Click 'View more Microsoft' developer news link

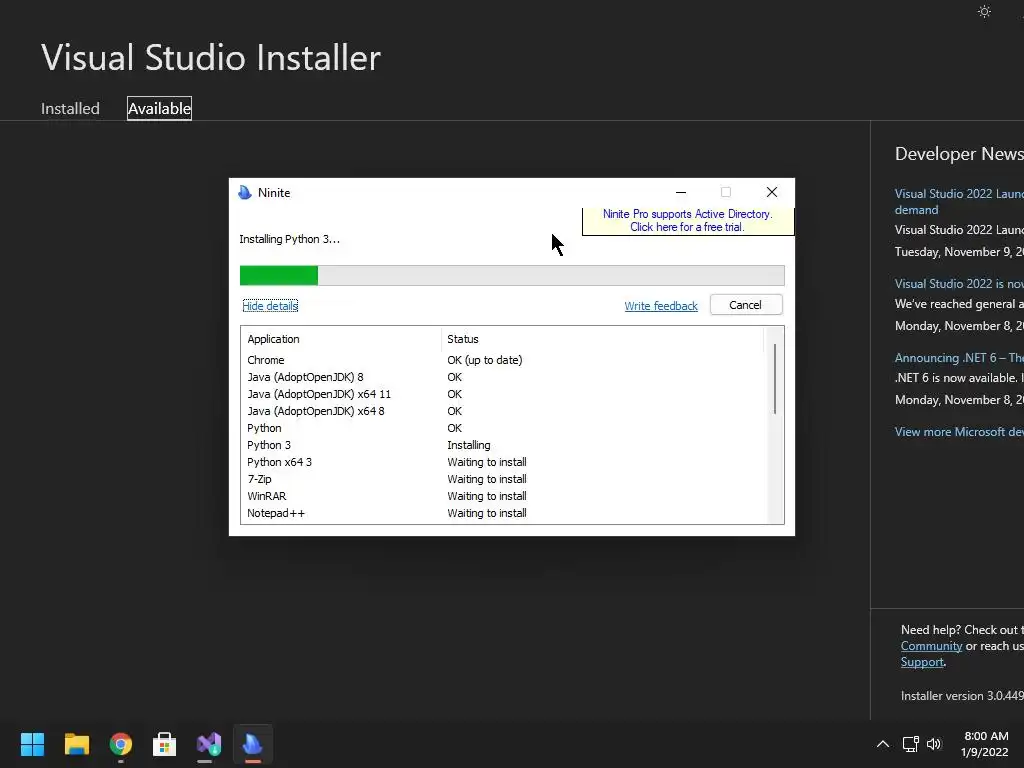click(959, 432)
